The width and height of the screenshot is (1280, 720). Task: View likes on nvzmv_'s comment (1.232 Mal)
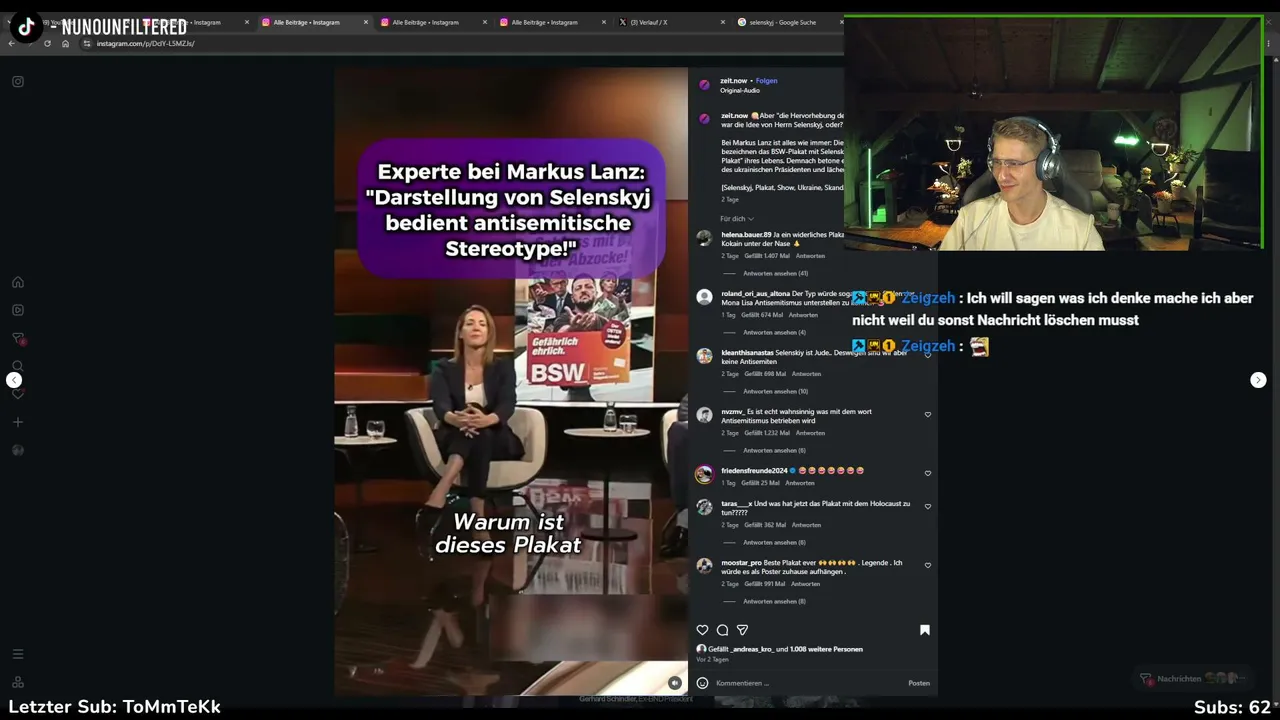(x=765, y=433)
